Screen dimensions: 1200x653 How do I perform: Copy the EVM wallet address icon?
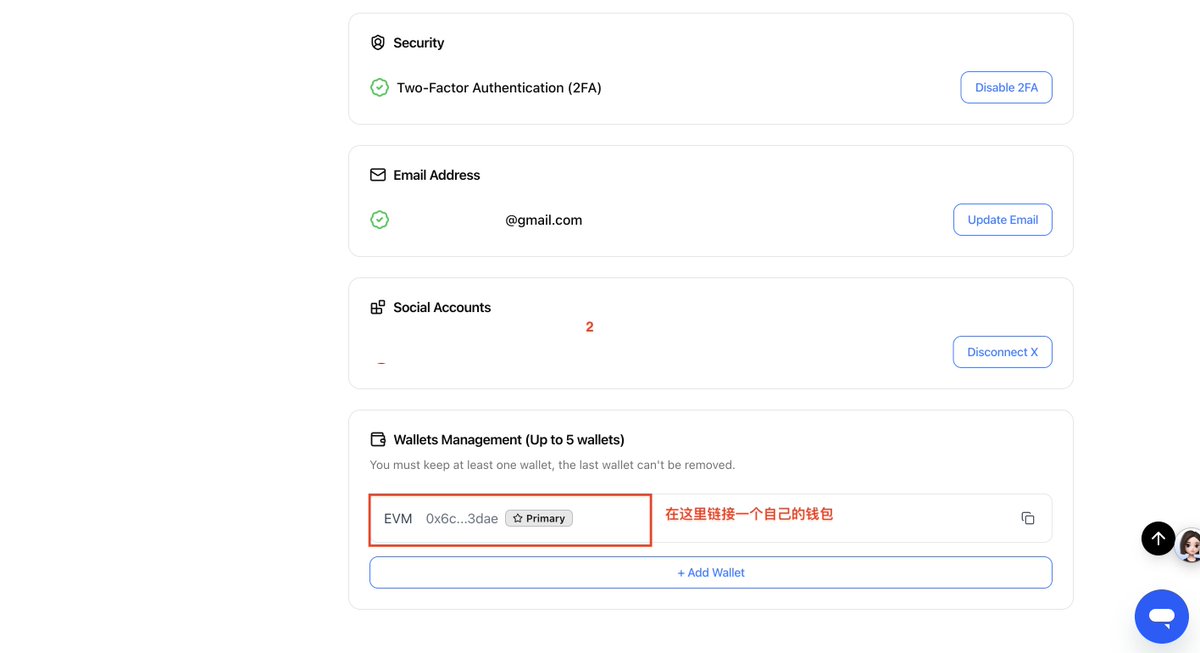point(1028,518)
